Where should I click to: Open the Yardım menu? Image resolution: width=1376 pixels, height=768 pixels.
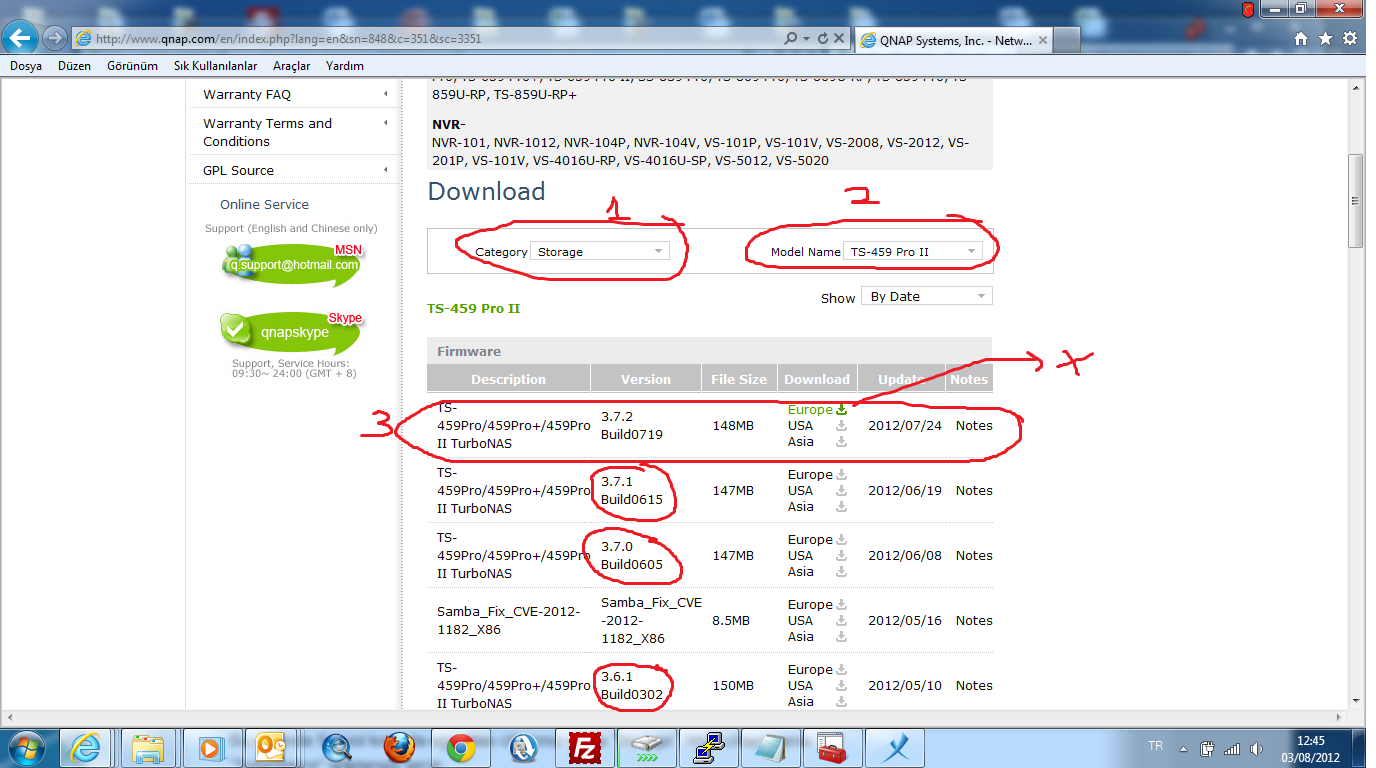pos(345,66)
